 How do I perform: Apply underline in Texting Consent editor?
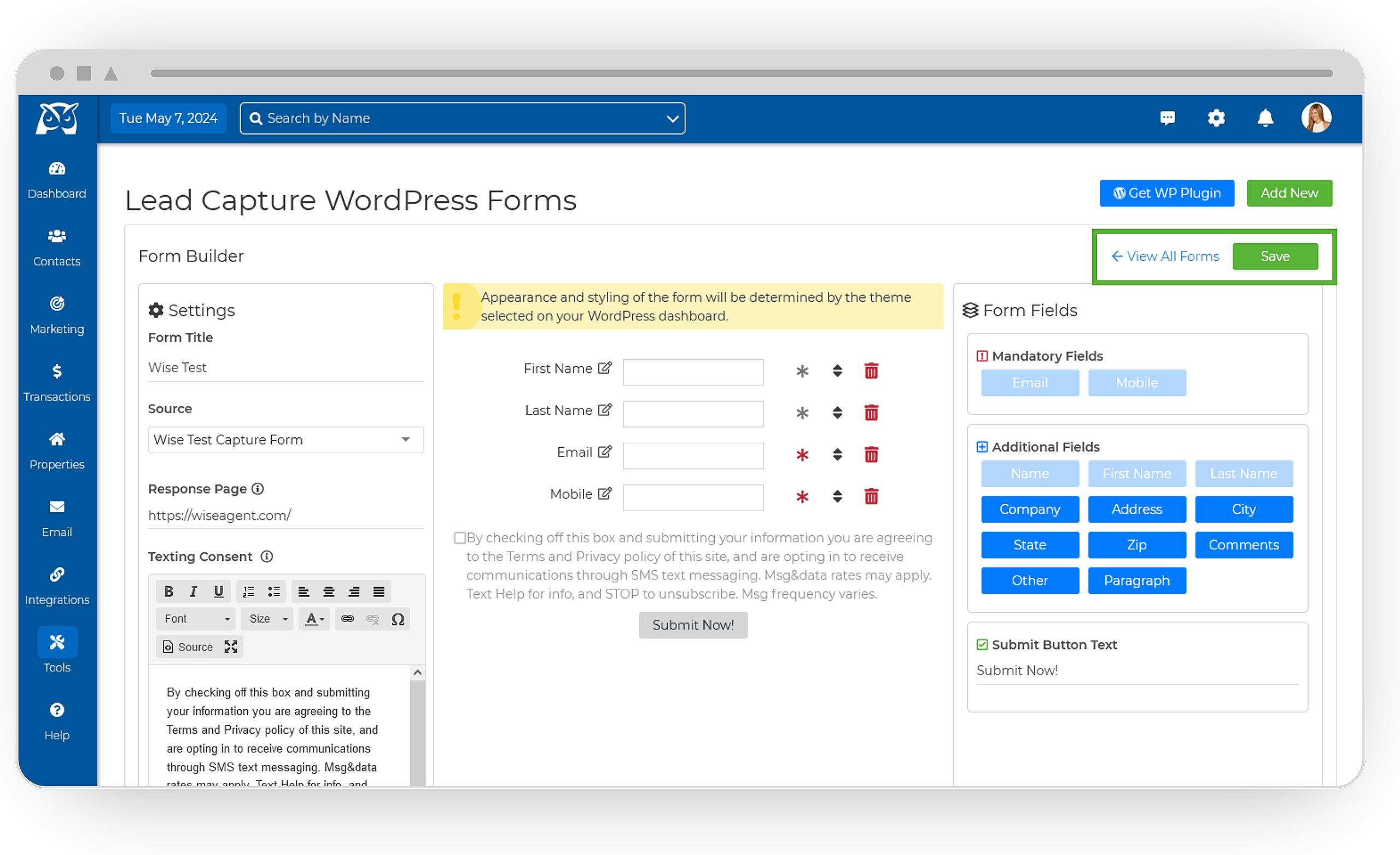pyautogui.click(x=218, y=592)
